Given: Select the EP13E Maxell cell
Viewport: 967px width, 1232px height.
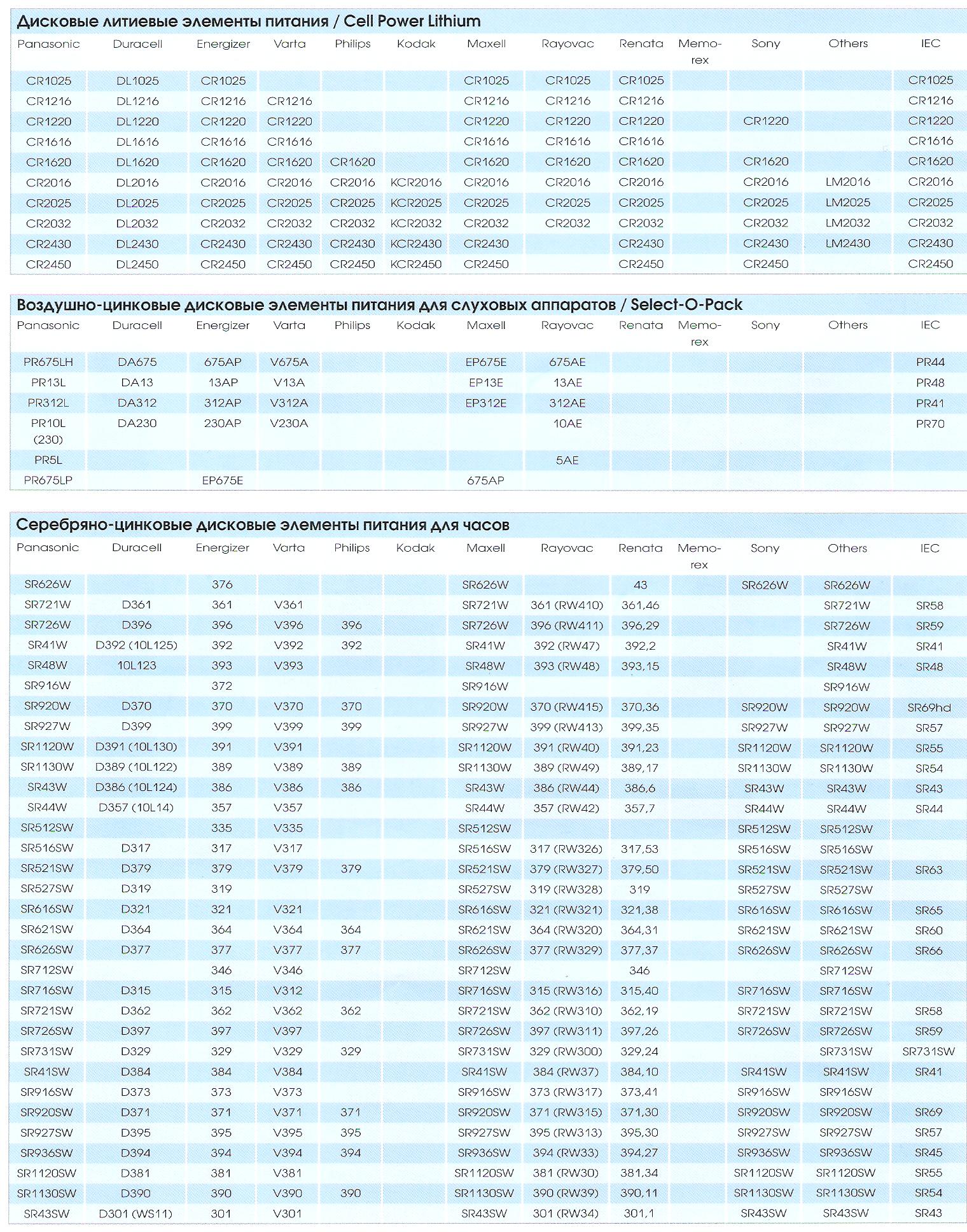Looking at the screenshot, I should pyautogui.click(x=486, y=382).
